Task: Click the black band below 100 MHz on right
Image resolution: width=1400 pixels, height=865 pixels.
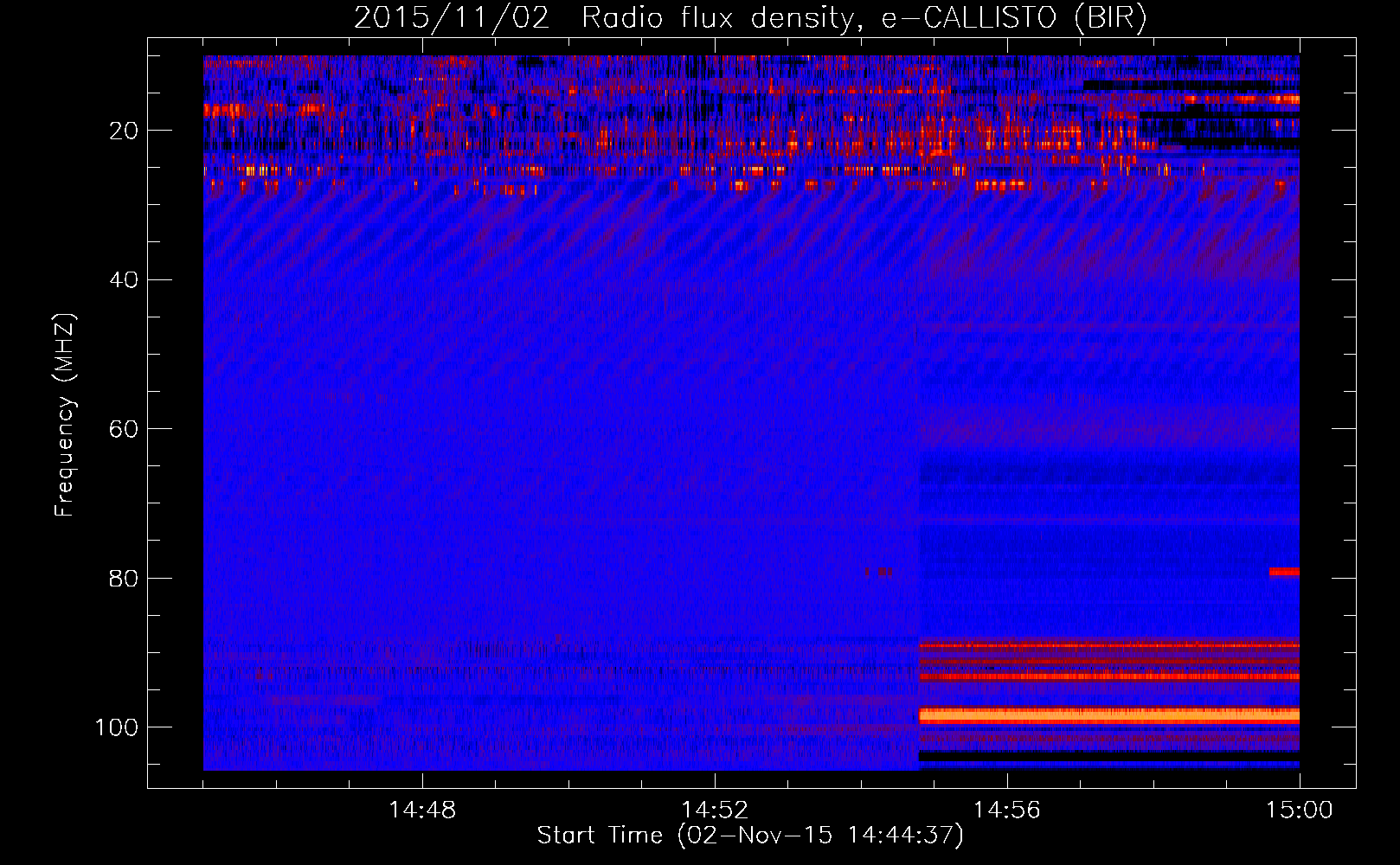Action: click(1109, 756)
